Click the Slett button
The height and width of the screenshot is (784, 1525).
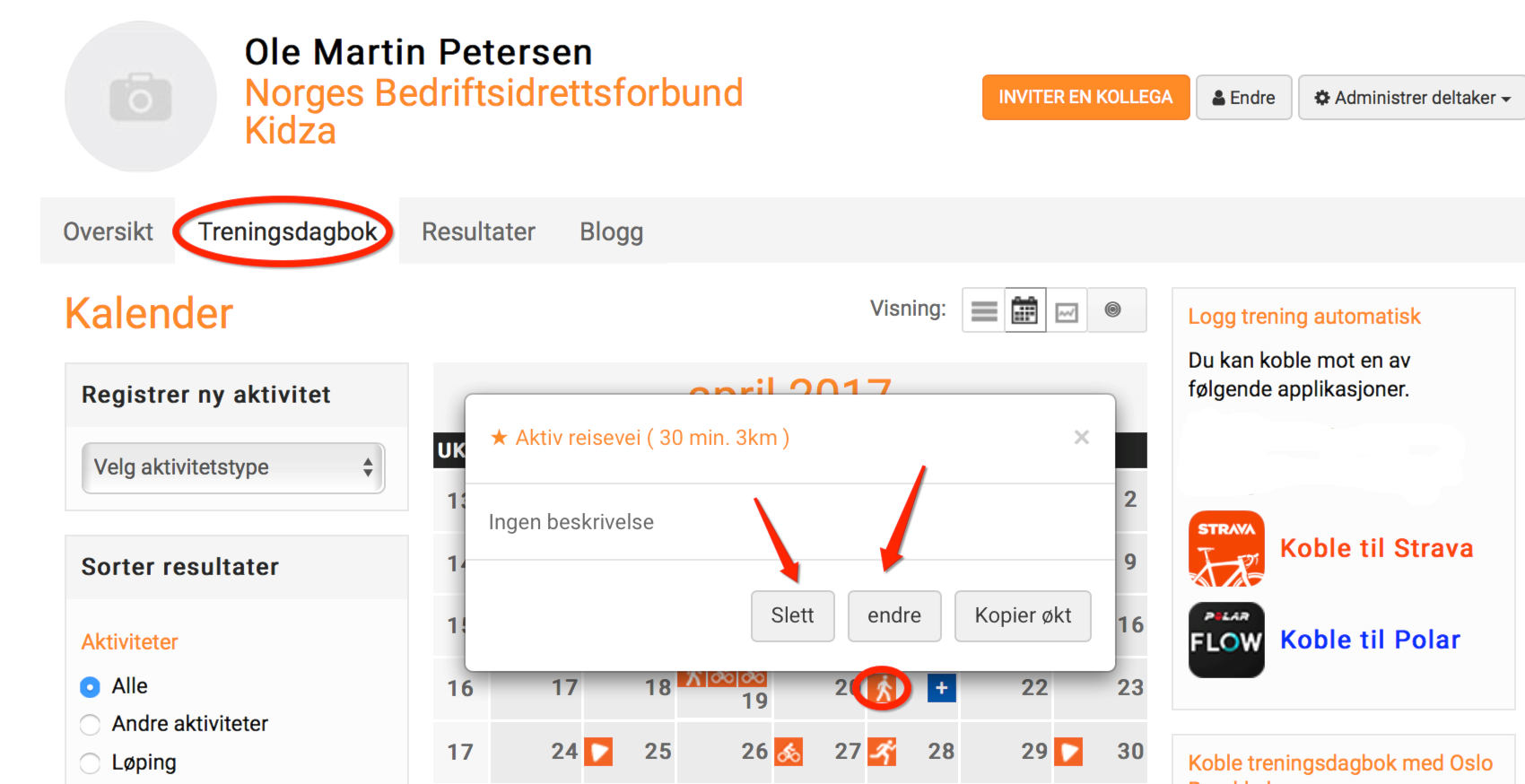tap(793, 615)
